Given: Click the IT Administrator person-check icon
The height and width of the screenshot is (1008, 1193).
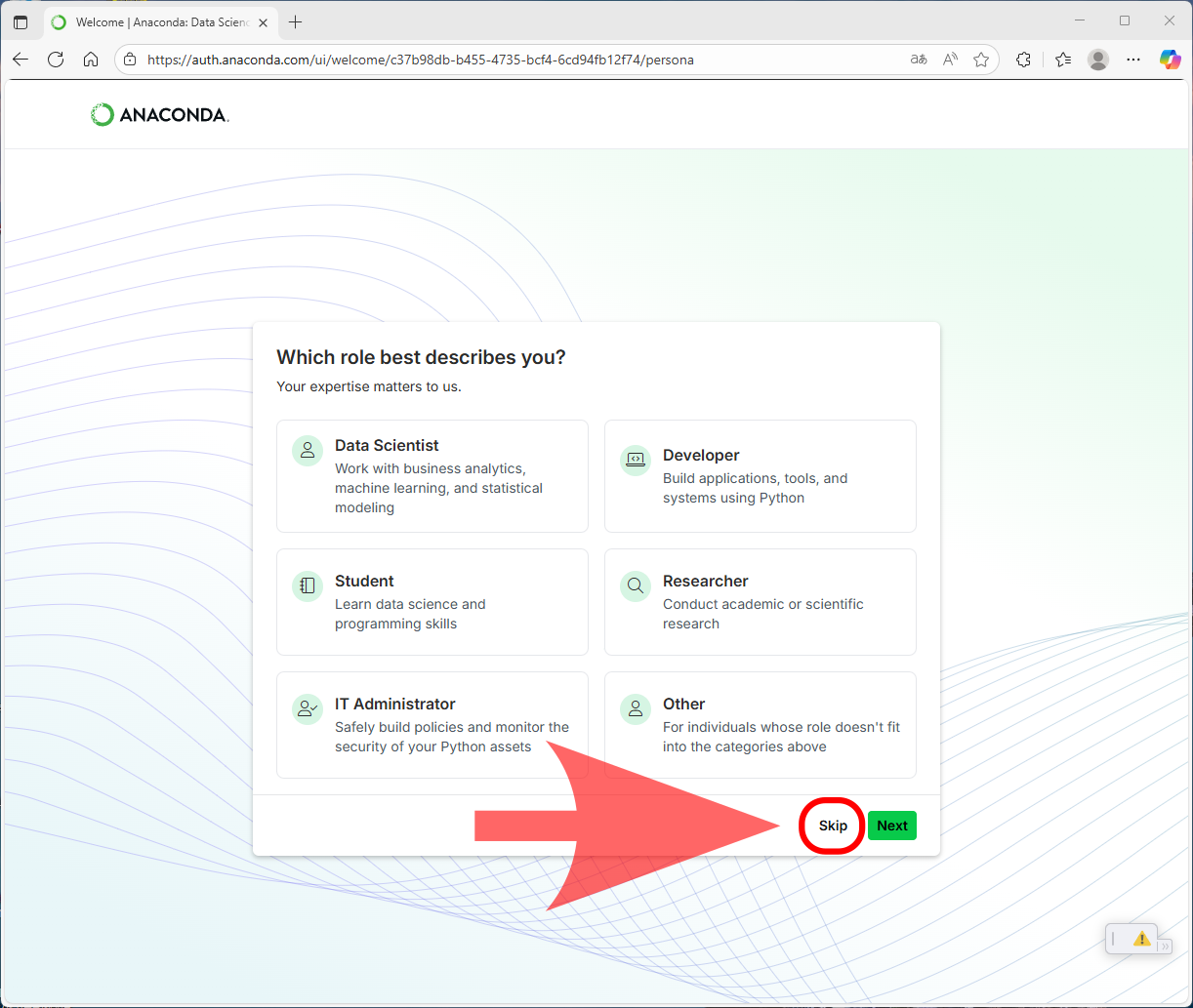Looking at the screenshot, I should click(x=308, y=708).
